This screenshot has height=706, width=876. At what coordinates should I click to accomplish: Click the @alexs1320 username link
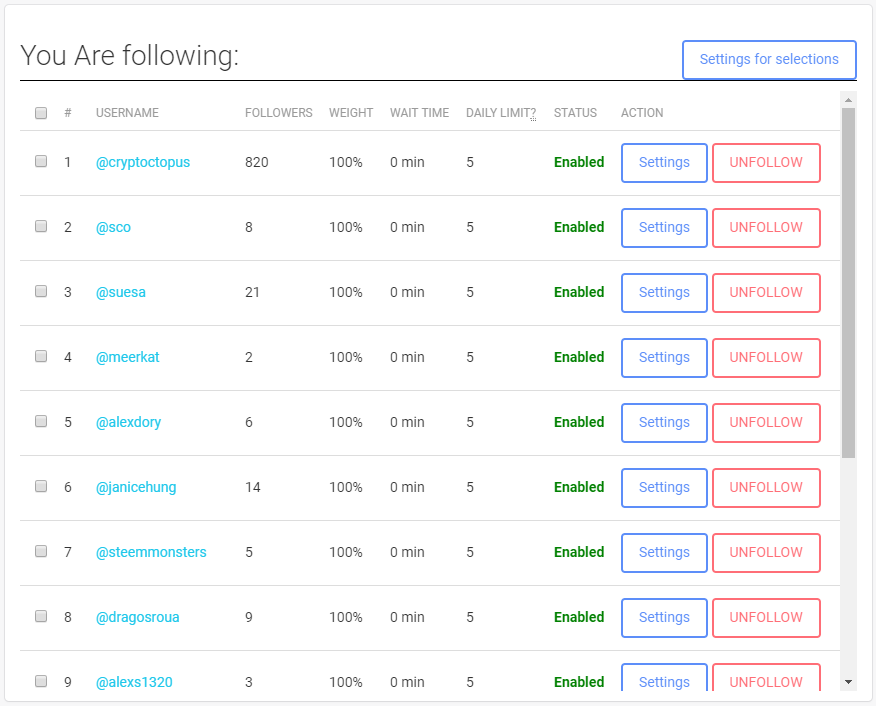point(134,682)
